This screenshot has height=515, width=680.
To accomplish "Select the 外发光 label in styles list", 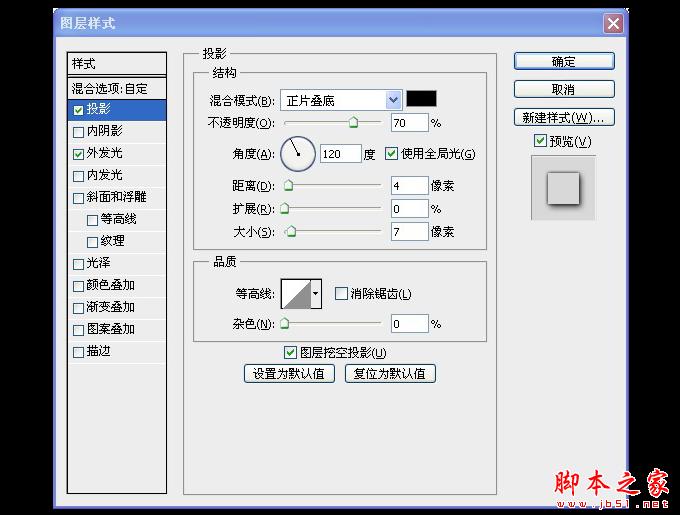I will [x=105, y=153].
